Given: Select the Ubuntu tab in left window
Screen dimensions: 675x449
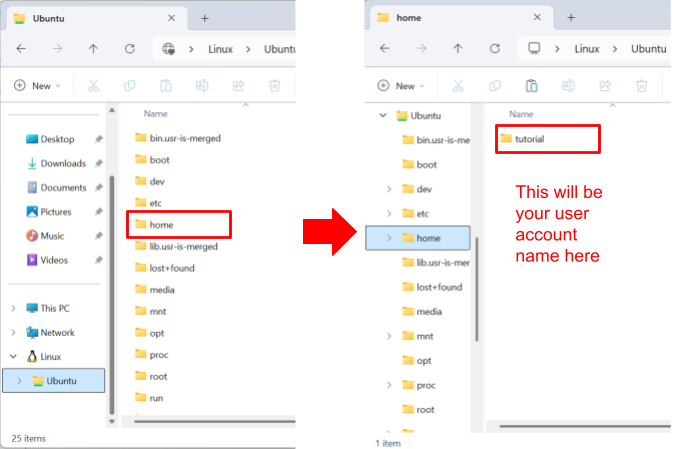Looking at the screenshot, I should point(95,18).
